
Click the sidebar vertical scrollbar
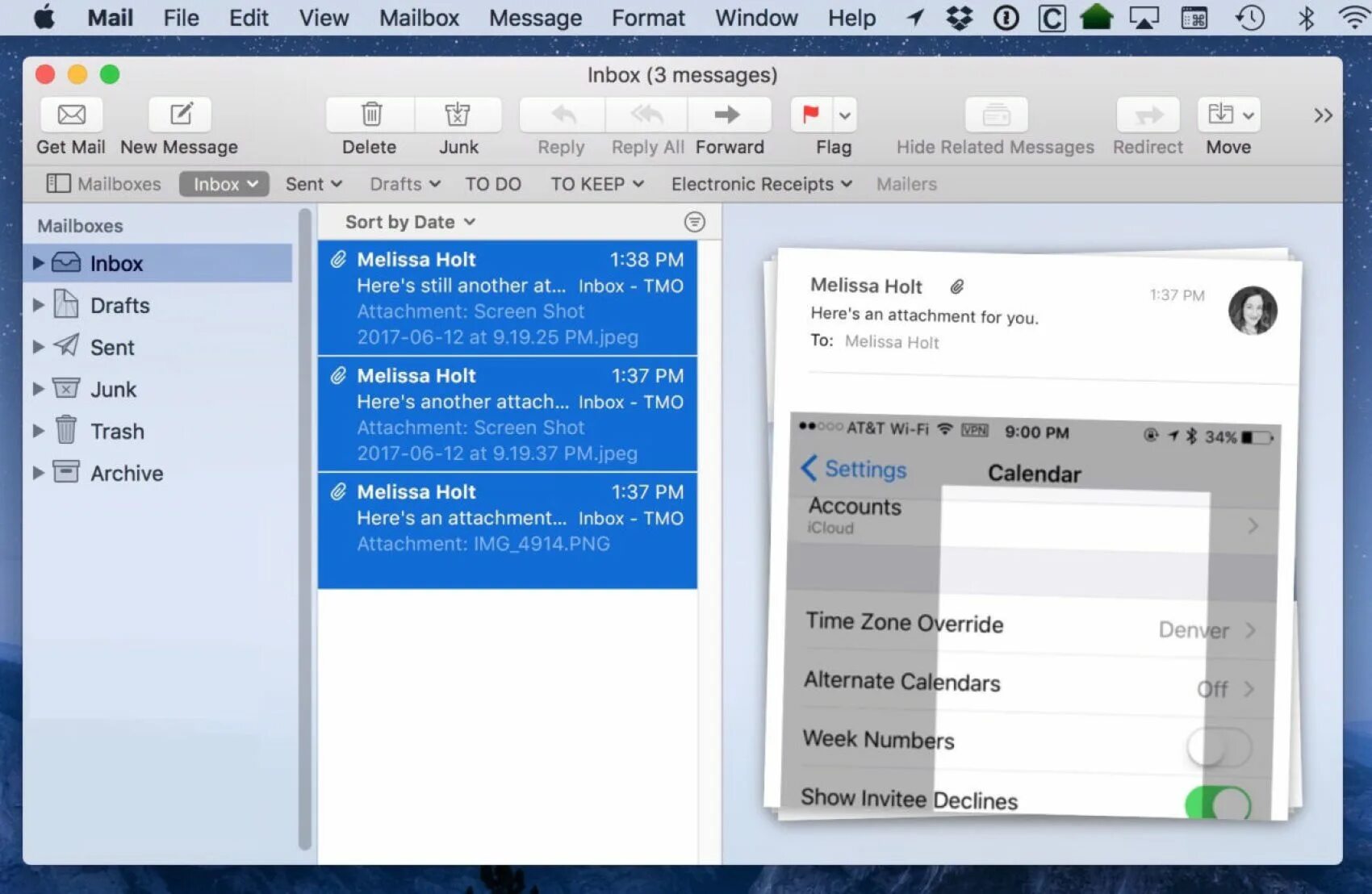point(304,529)
